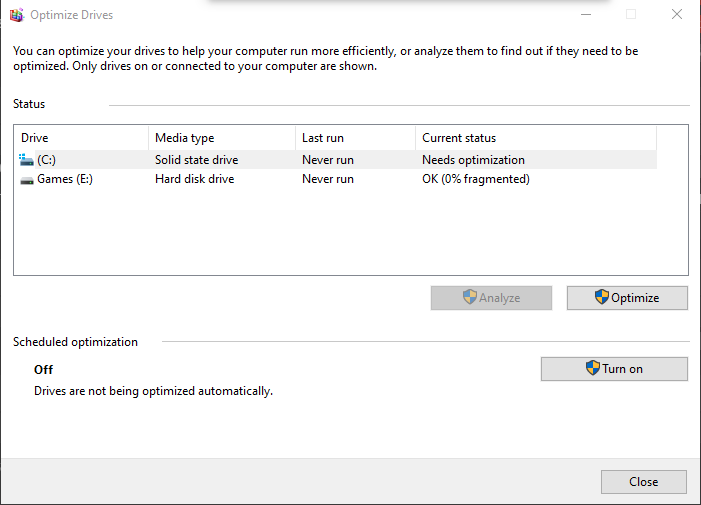The image size is (701, 505).
Task: Sort by the Drive column header
Action: pyautogui.click(x=81, y=138)
